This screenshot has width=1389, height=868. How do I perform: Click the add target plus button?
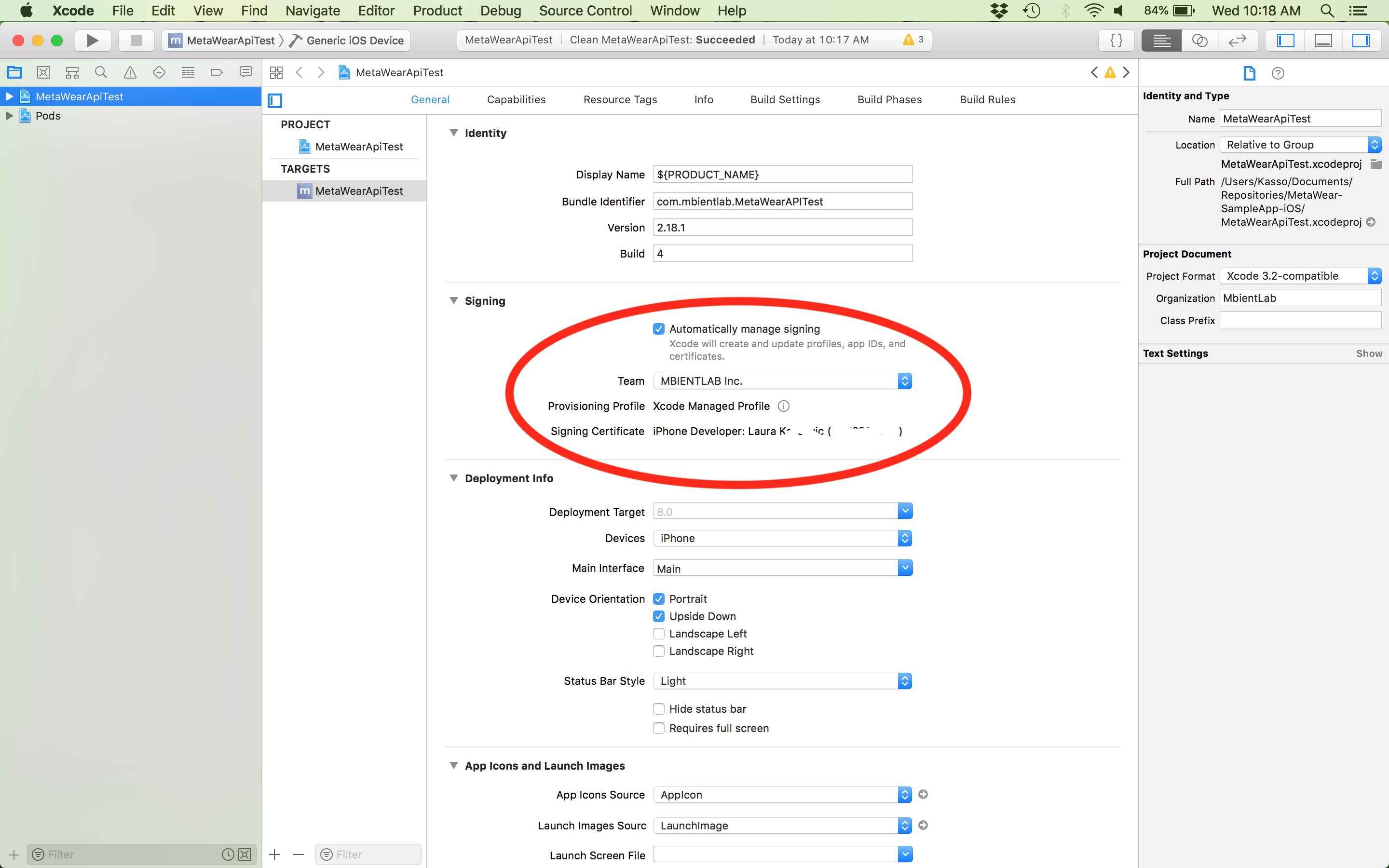275,854
